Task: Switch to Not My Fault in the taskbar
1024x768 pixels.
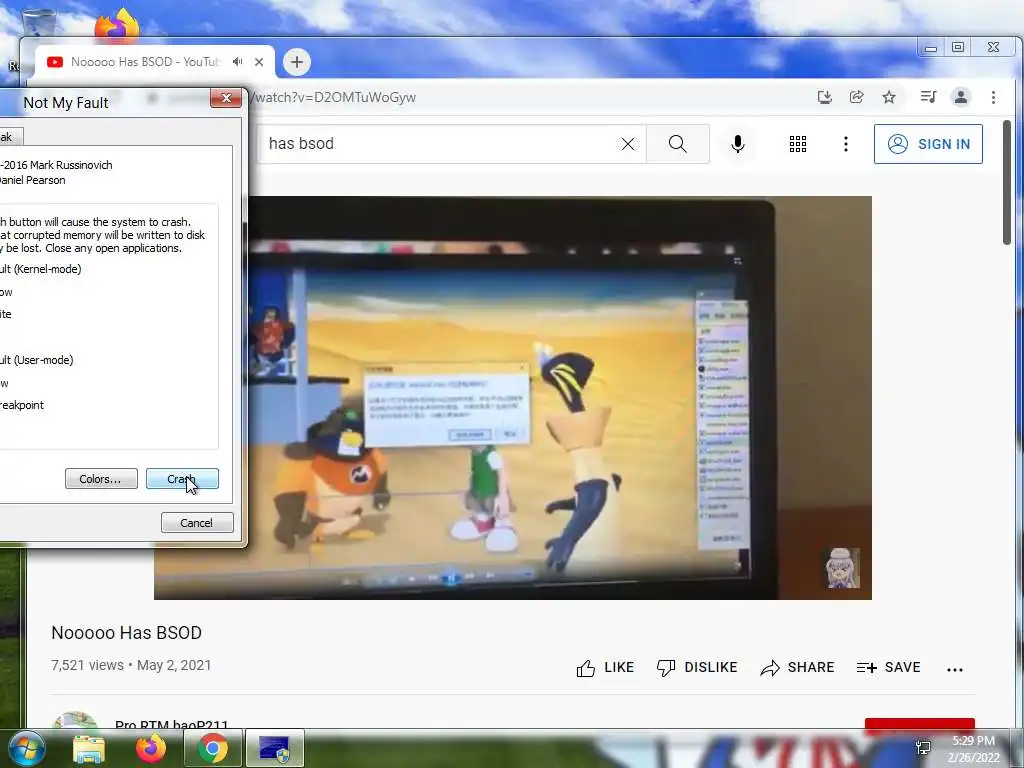Action: click(x=274, y=748)
